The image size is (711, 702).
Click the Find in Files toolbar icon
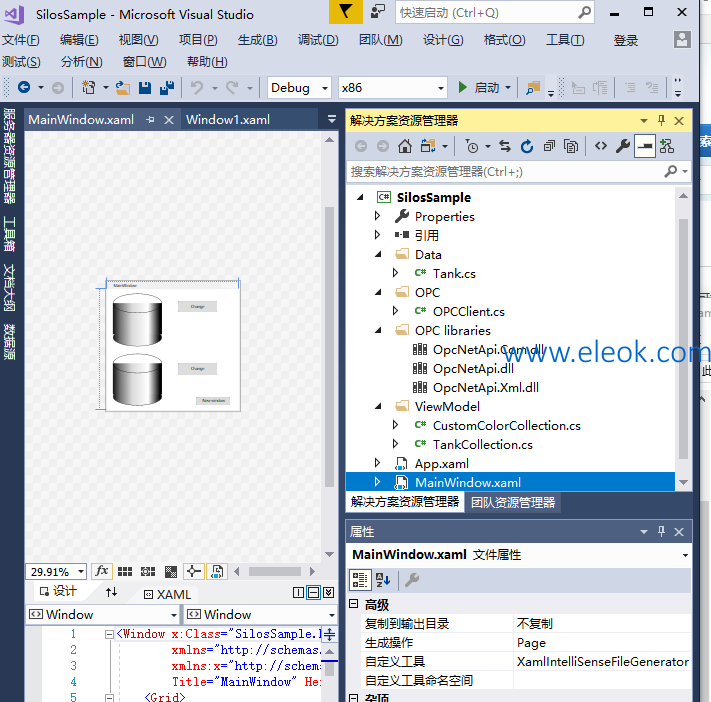533,88
